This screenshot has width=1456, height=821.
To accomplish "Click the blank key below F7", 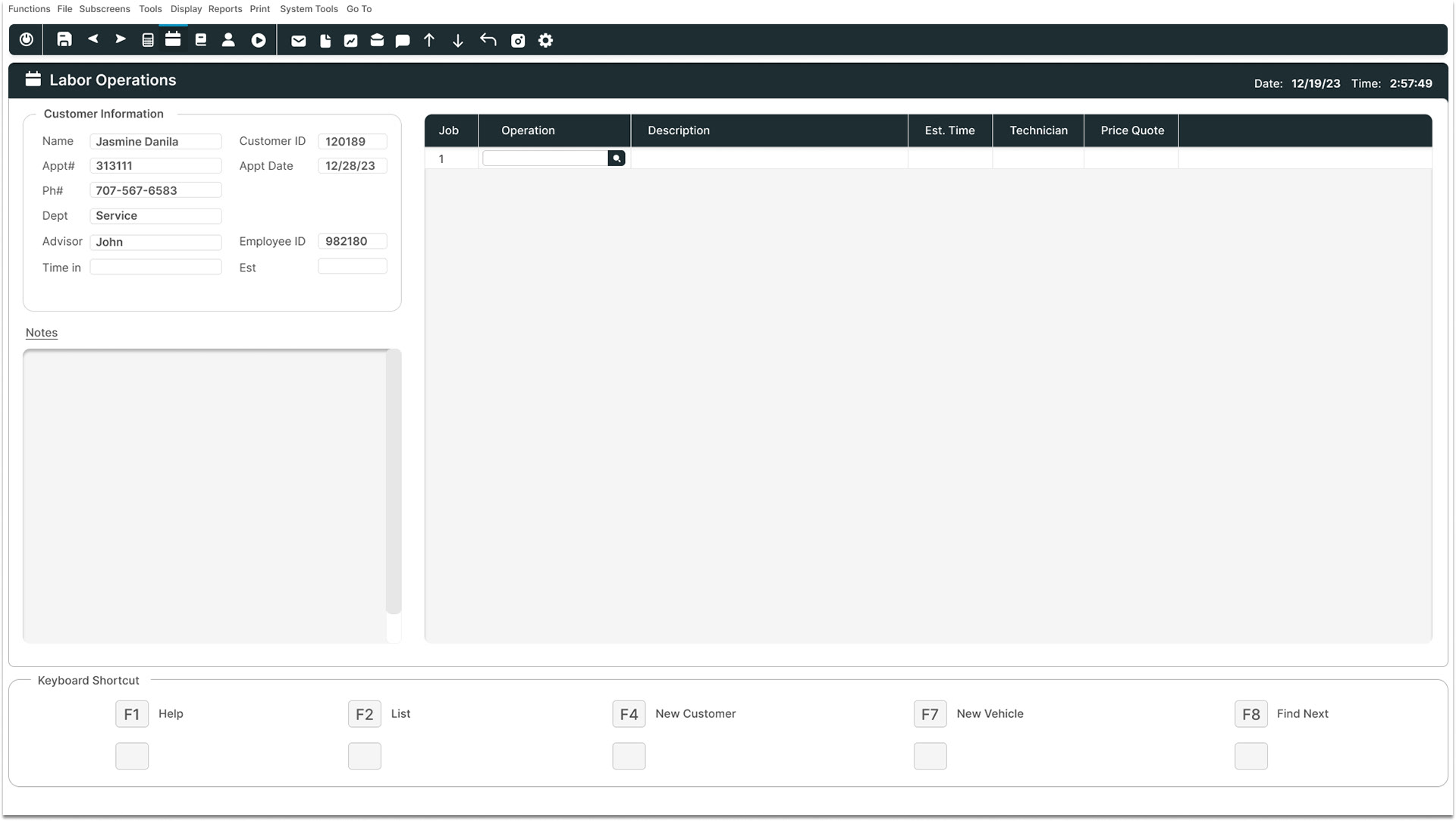I will (930, 756).
